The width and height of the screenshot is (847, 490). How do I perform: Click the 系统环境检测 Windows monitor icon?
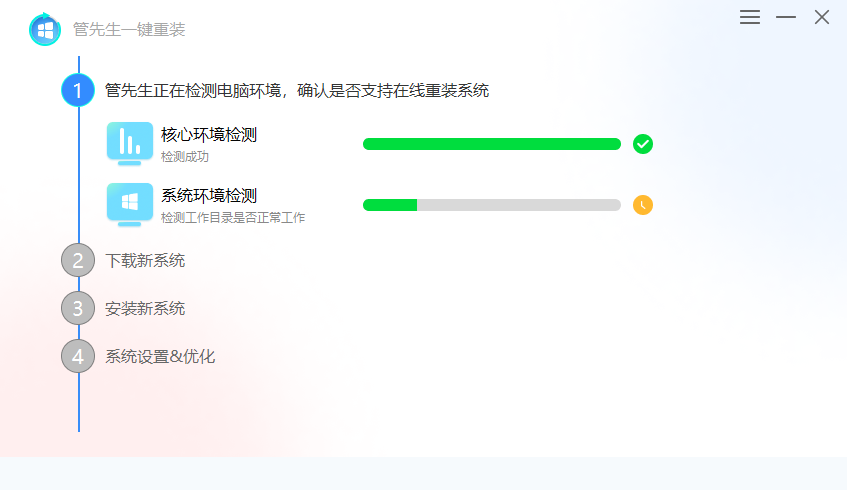[130, 205]
